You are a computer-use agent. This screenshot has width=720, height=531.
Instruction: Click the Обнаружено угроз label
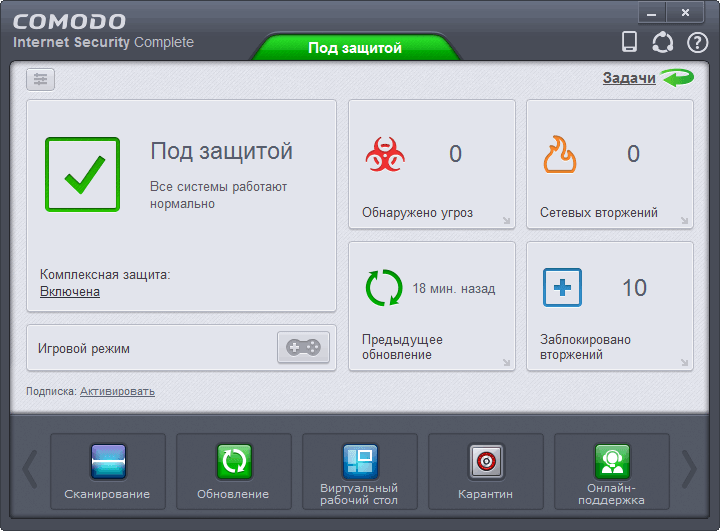(417, 213)
